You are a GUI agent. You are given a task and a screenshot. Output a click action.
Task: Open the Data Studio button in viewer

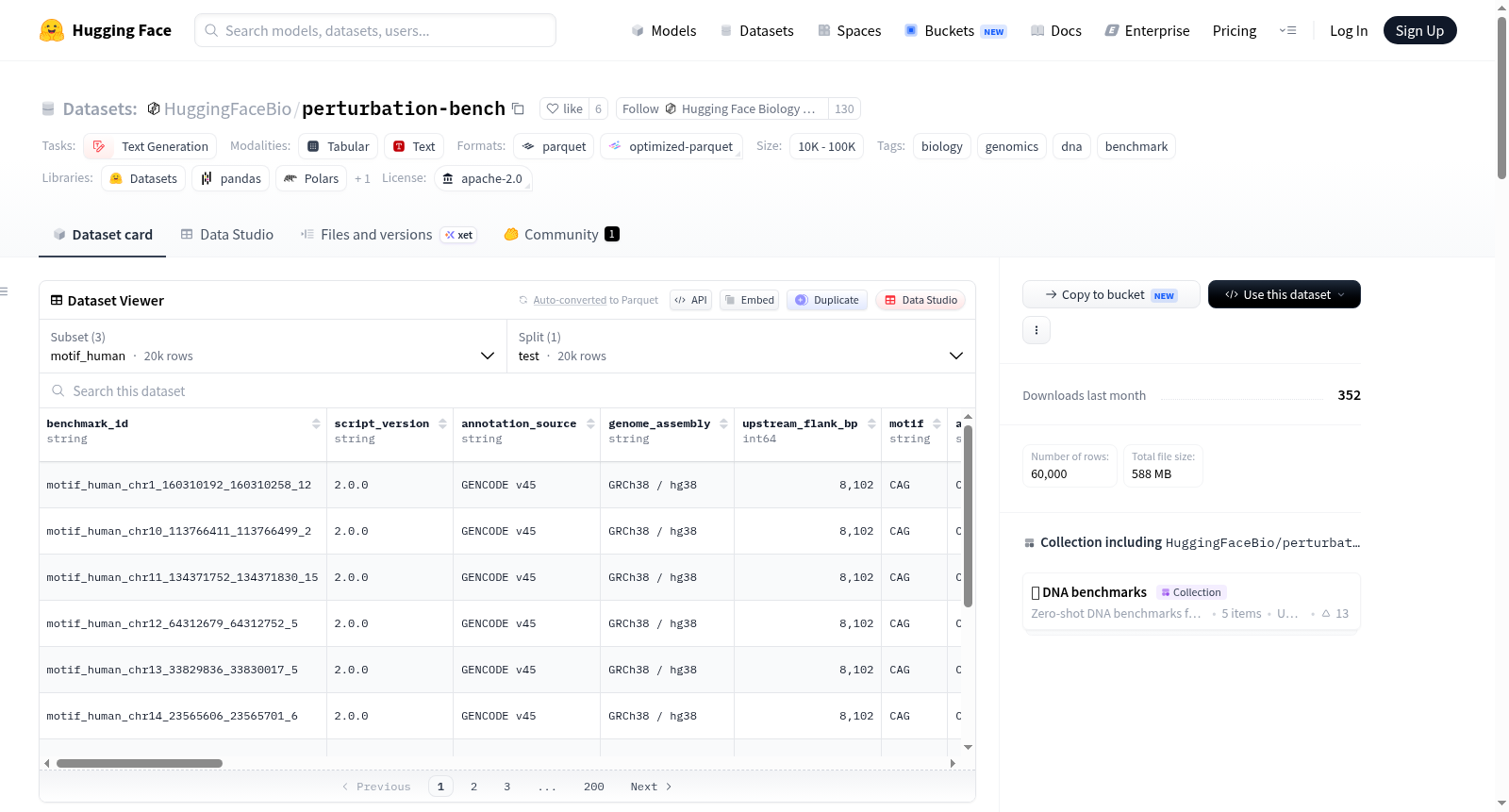point(920,300)
